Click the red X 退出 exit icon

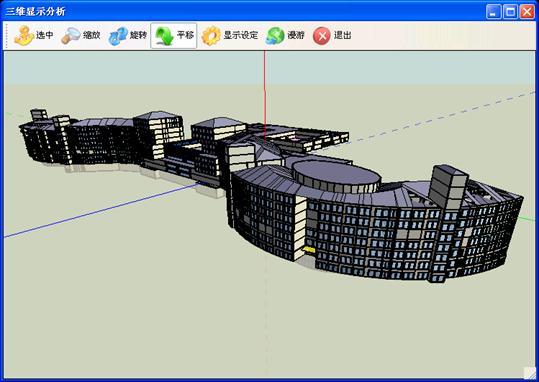(322, 36)
